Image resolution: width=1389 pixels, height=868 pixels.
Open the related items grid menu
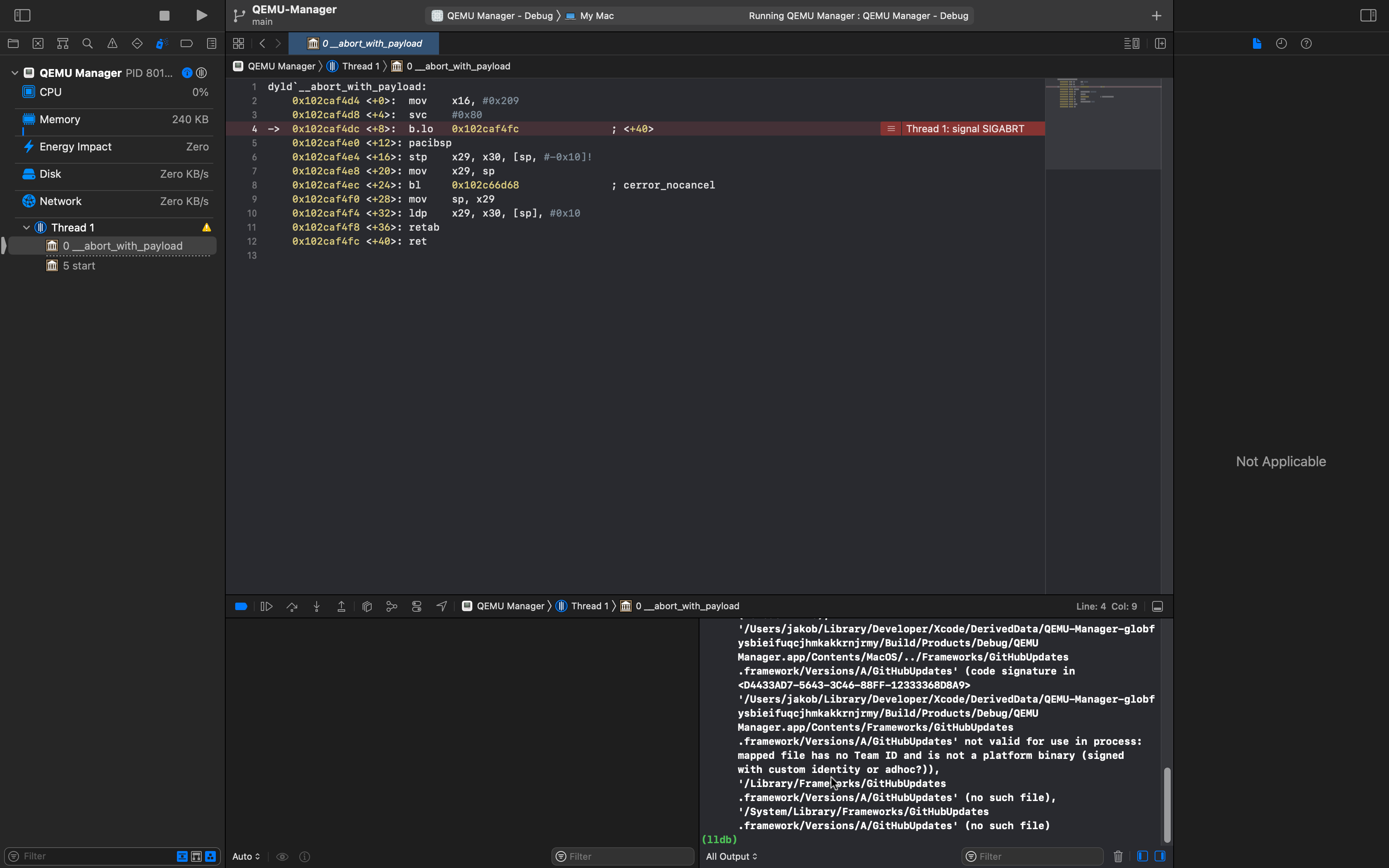(x=239, y=44)
